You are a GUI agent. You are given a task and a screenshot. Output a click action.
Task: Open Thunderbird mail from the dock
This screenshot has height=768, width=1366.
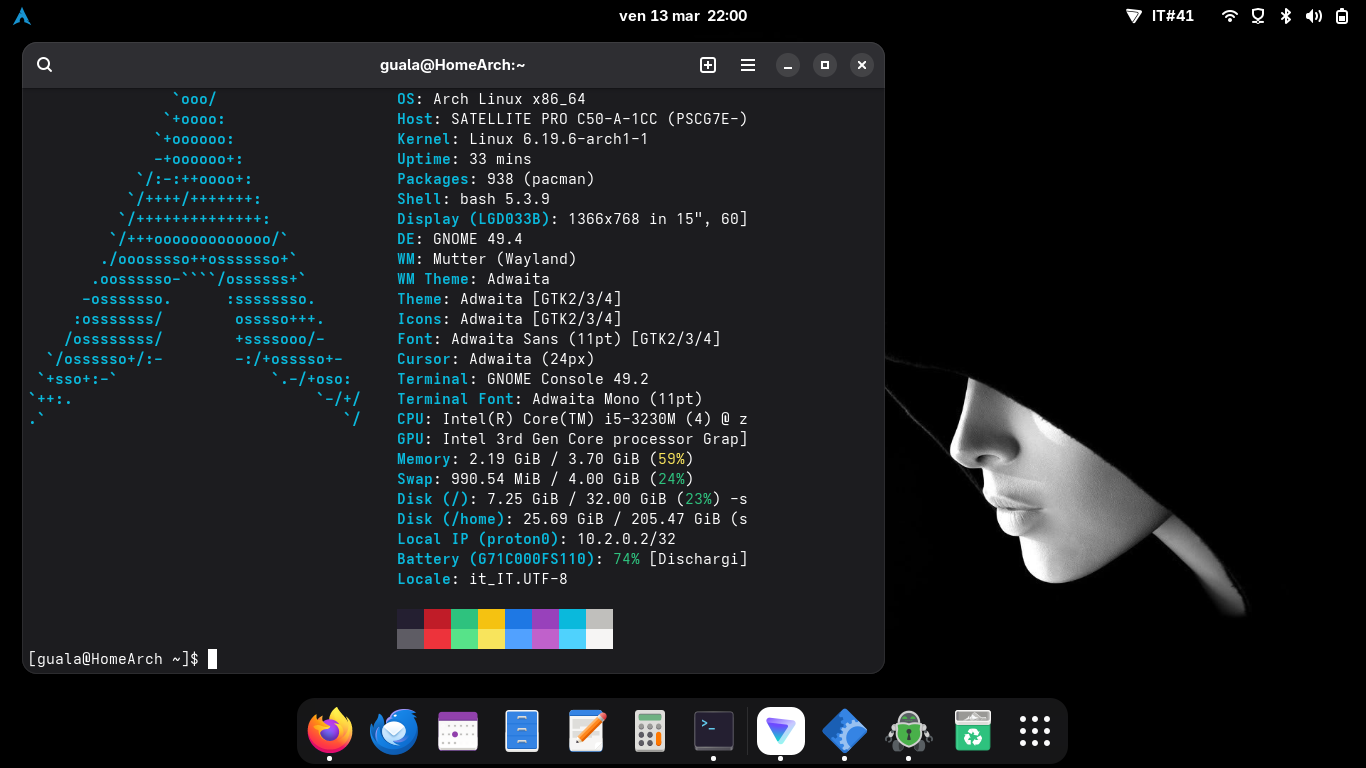394,731
